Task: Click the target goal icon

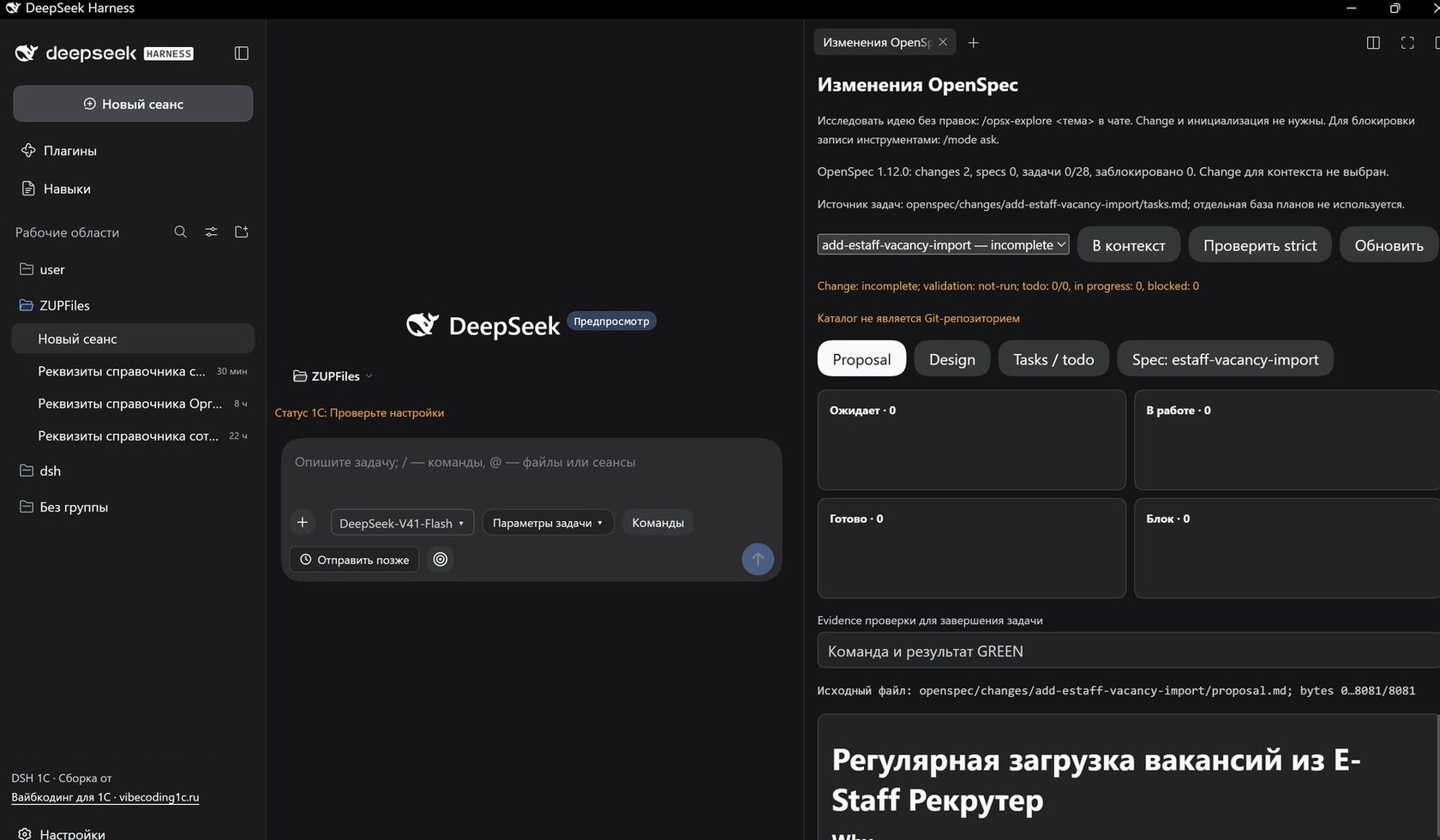Action: coord(441,560)
